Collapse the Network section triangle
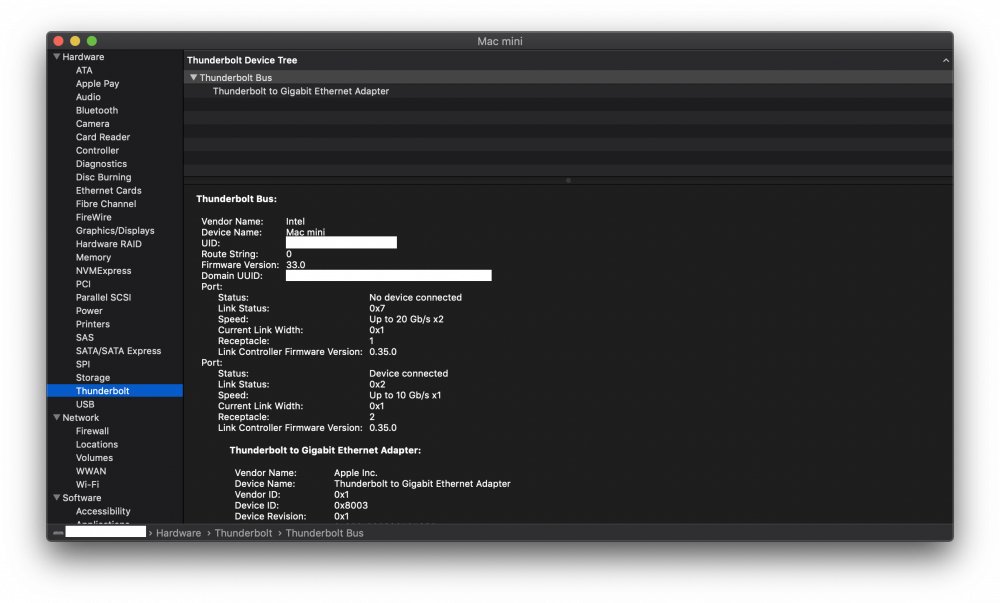The image size is (1000, 603). point(57,418)
